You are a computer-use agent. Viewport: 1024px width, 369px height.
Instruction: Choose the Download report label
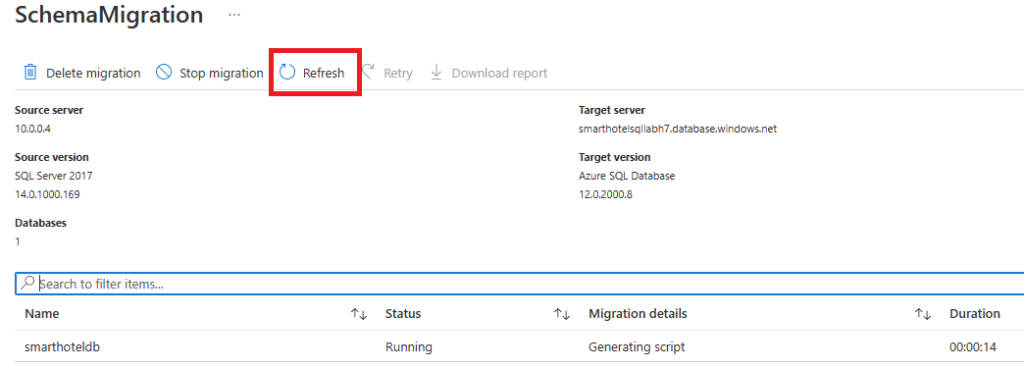pyautogui.click(x=500, y=73)
